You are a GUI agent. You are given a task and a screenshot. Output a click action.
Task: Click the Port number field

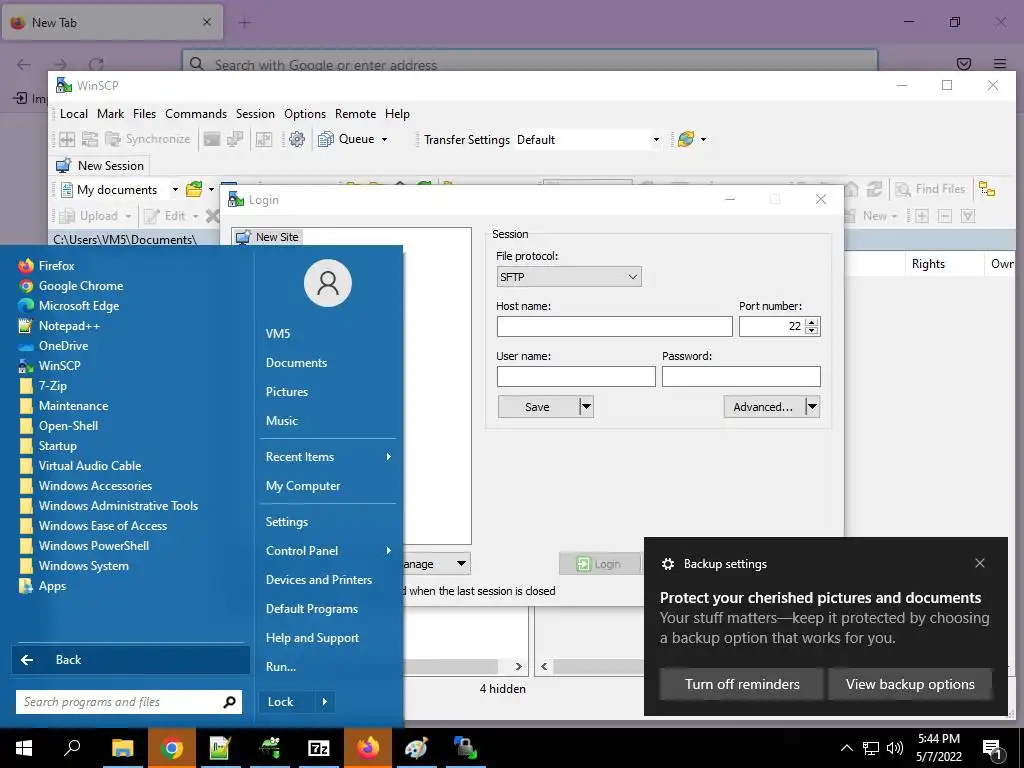(x=772, y=327)
